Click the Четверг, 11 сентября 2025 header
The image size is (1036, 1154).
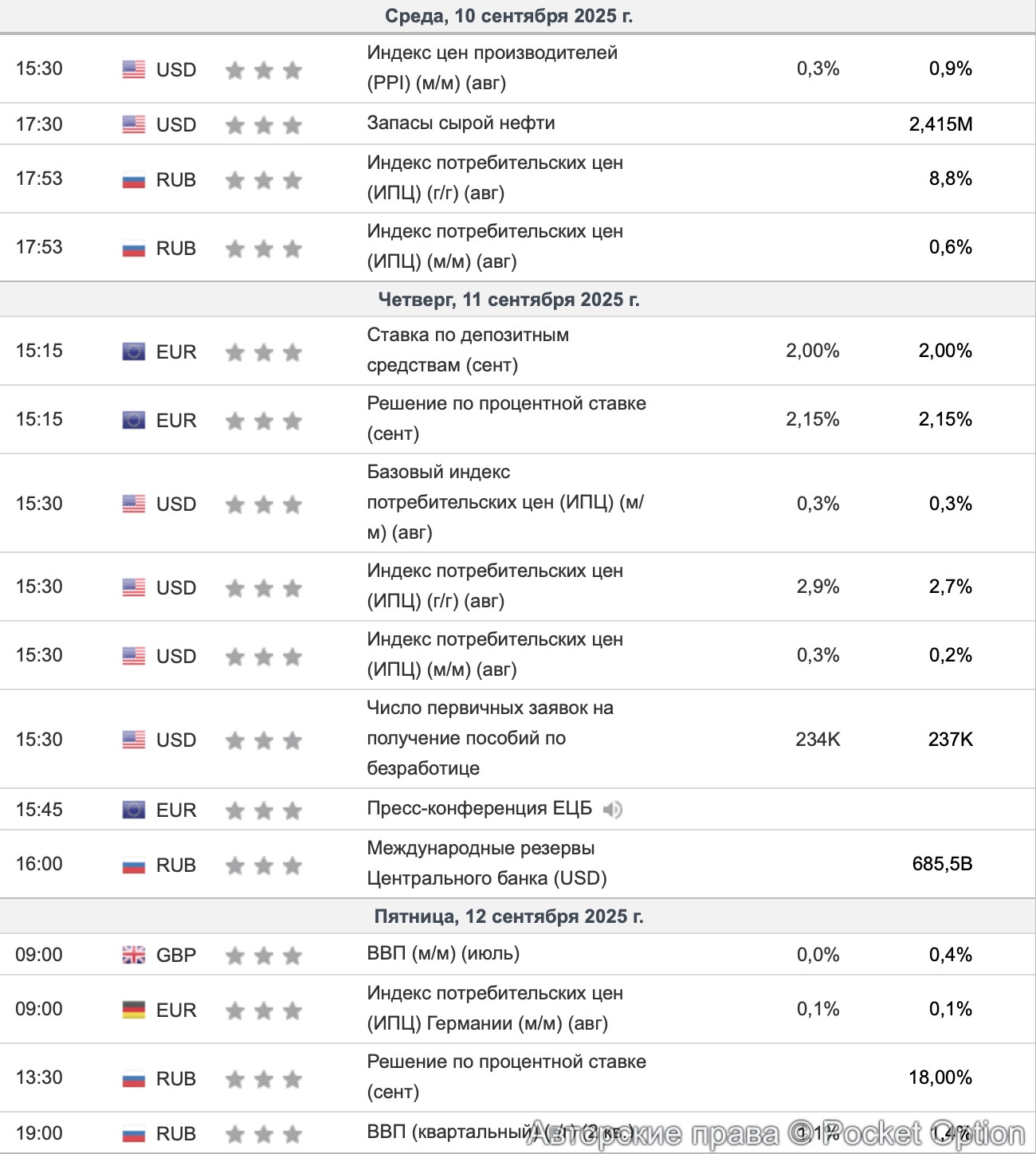pyautogui.click(x=508, y=300)
